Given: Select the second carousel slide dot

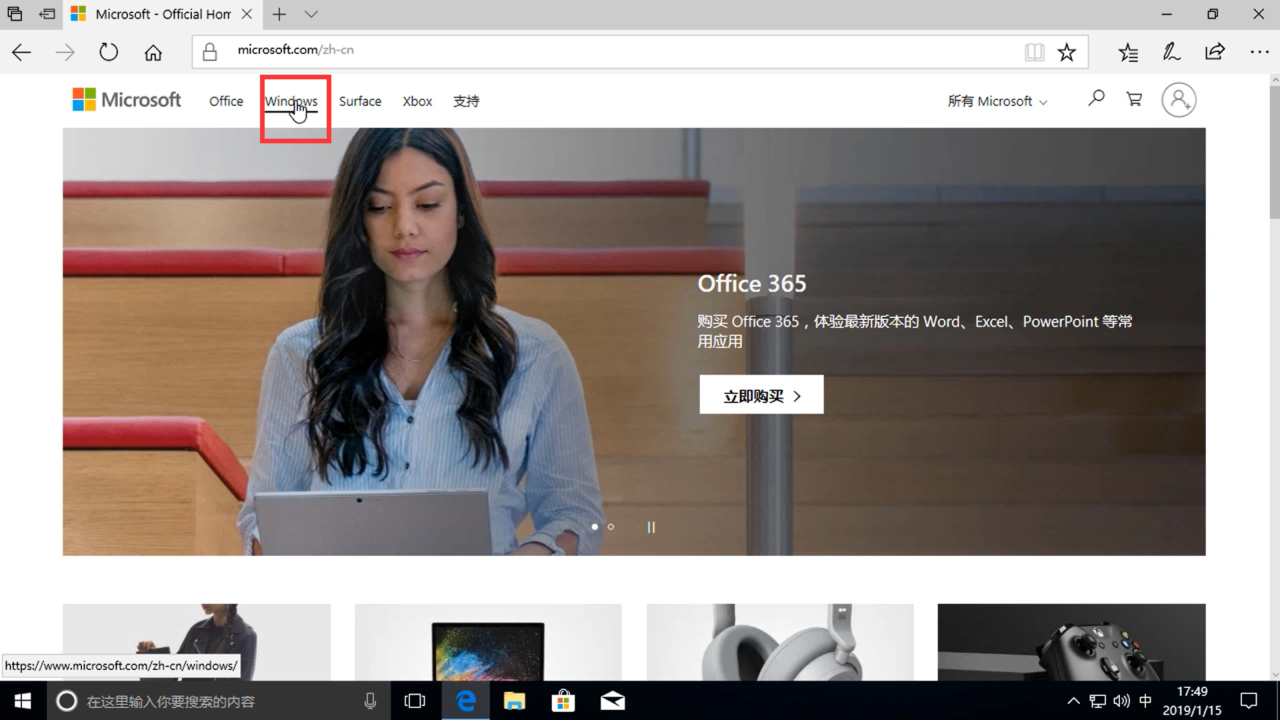Looking at the screenshot, I should tap(611, 527).
